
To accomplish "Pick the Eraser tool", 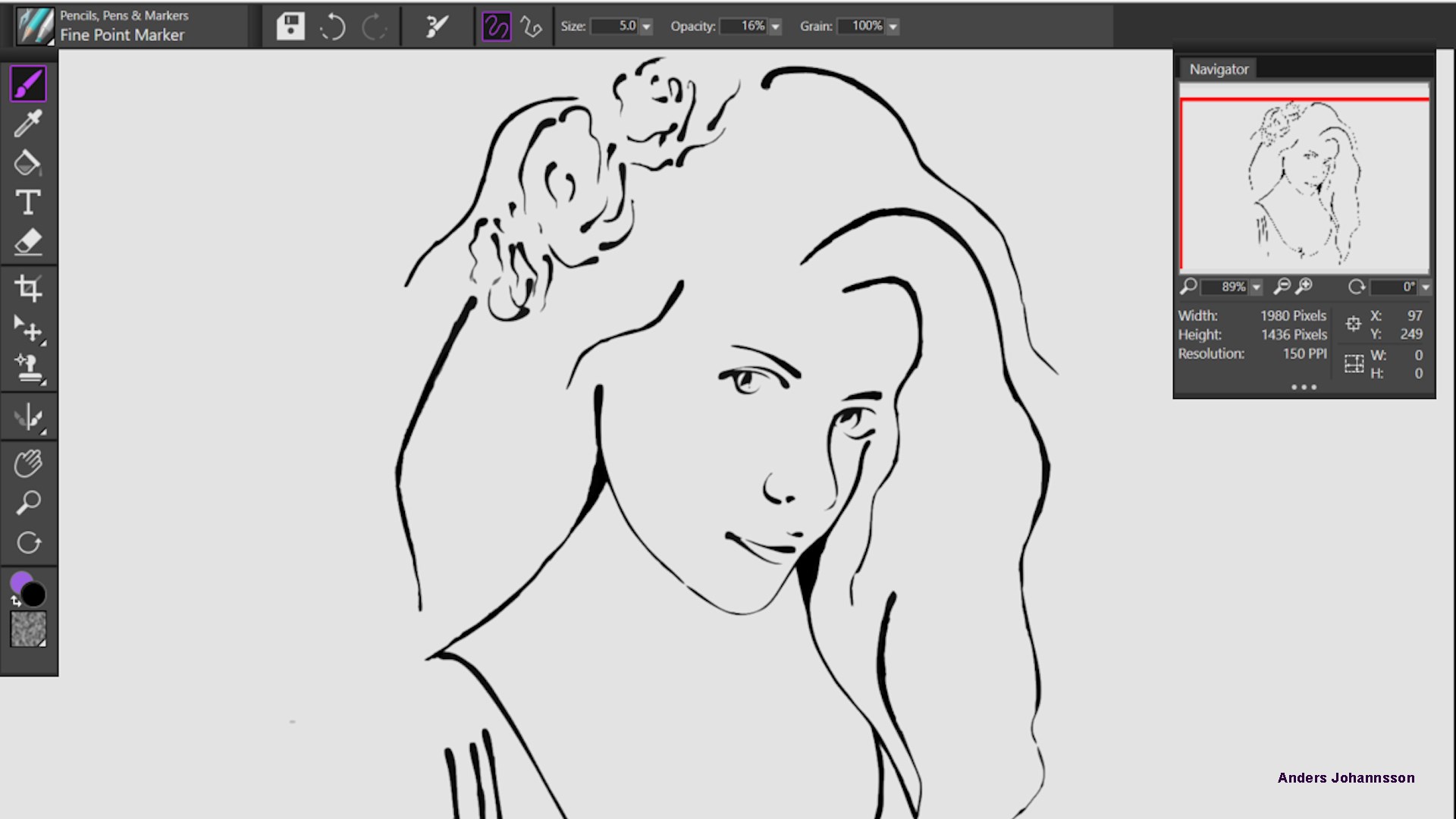I will click(x=28, y=243).
